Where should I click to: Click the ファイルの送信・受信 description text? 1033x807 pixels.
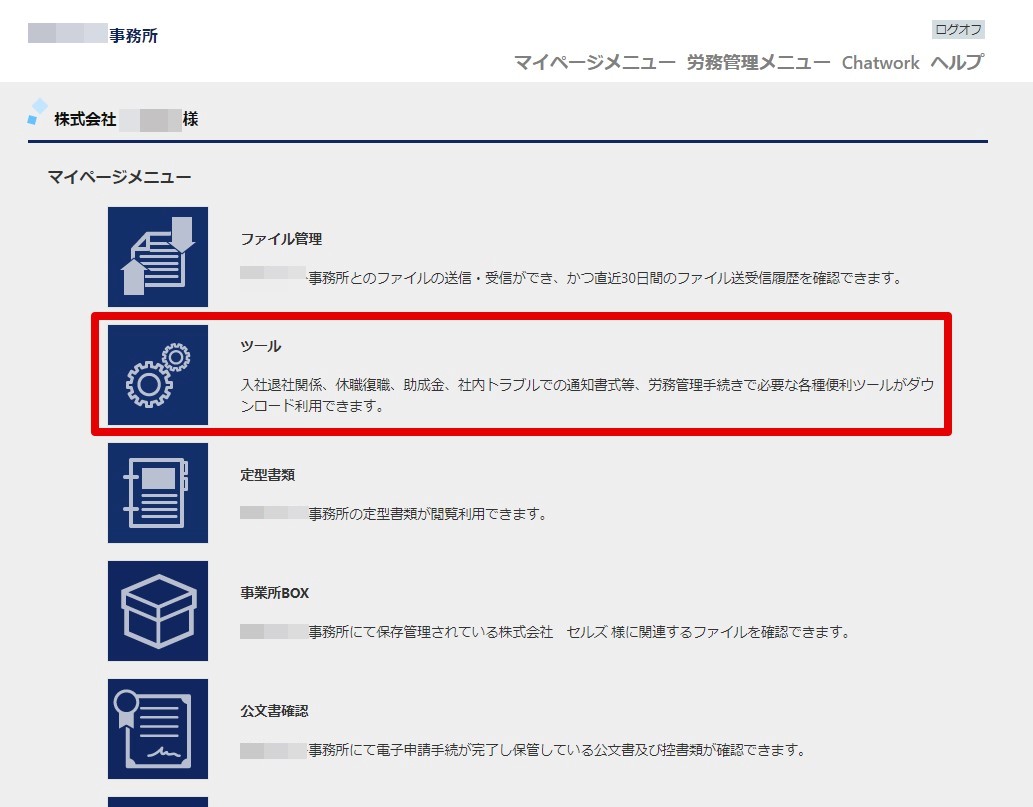[571, 278]
